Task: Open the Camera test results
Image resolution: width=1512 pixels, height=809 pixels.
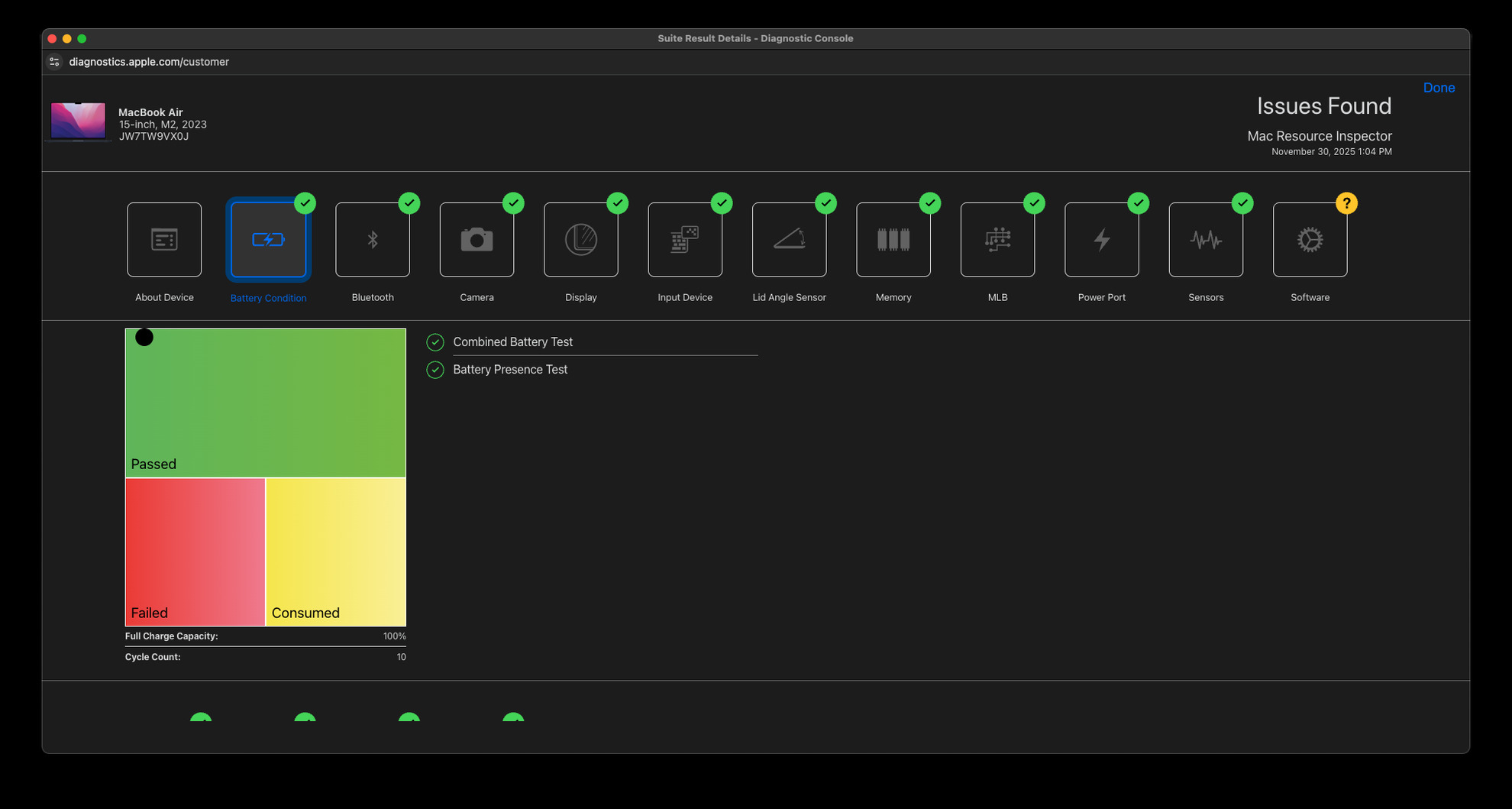Action: (x=477, y=240)
